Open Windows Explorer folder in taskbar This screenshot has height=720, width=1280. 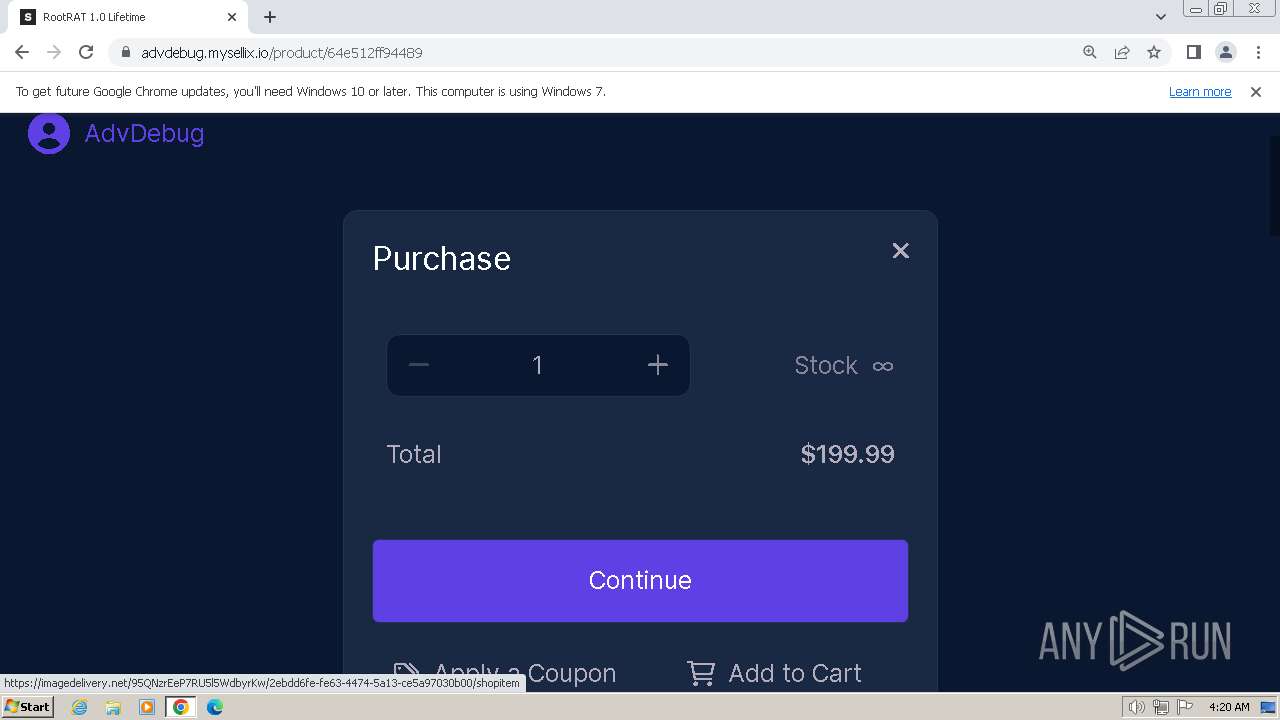113,707
